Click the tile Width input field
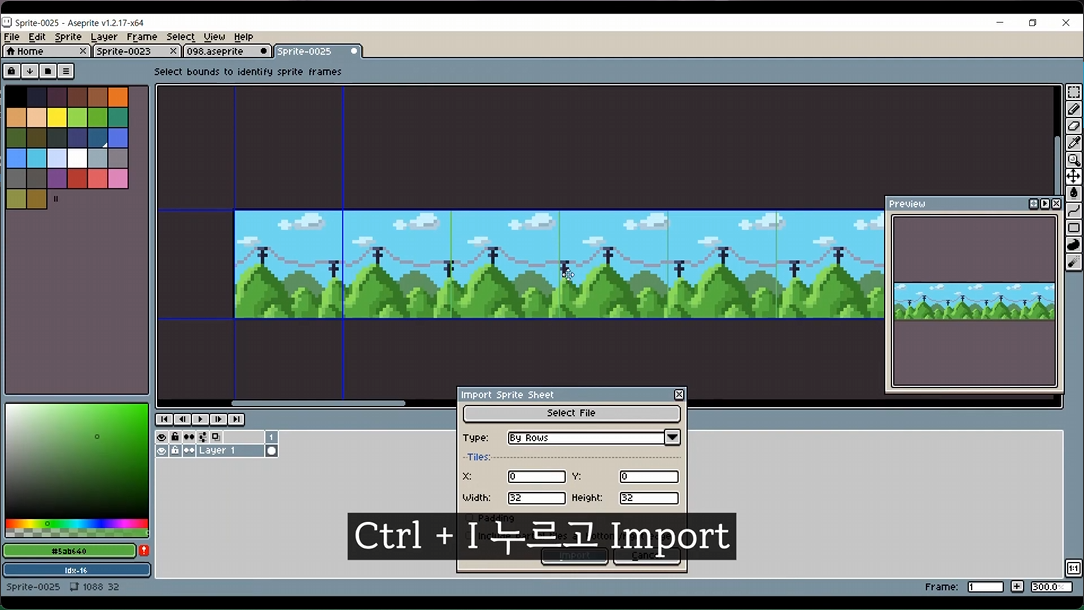 536,498
